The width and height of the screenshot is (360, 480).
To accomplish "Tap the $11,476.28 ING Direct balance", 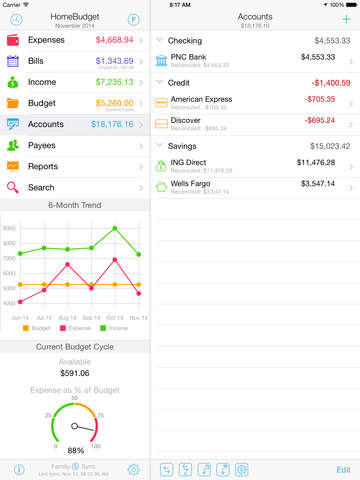I will [316, 163].
